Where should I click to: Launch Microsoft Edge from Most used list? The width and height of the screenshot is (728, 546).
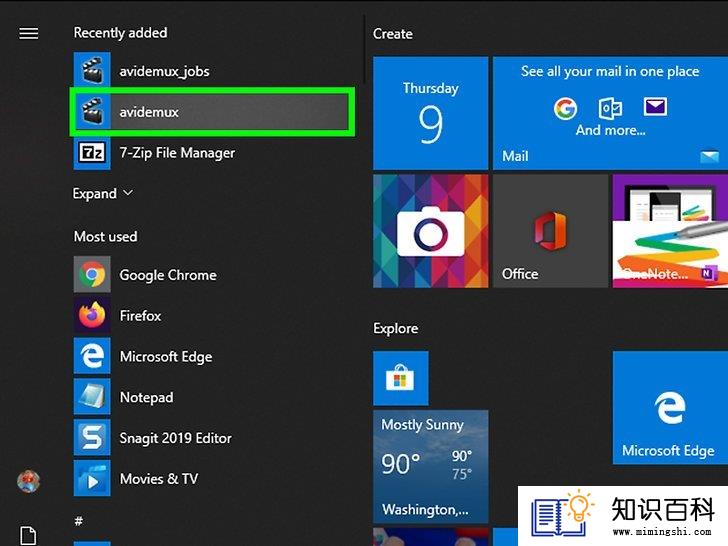211,356
